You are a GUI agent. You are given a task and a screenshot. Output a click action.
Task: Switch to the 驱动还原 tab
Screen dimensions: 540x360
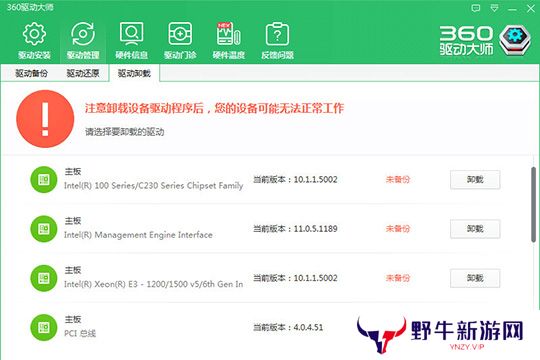83,73
